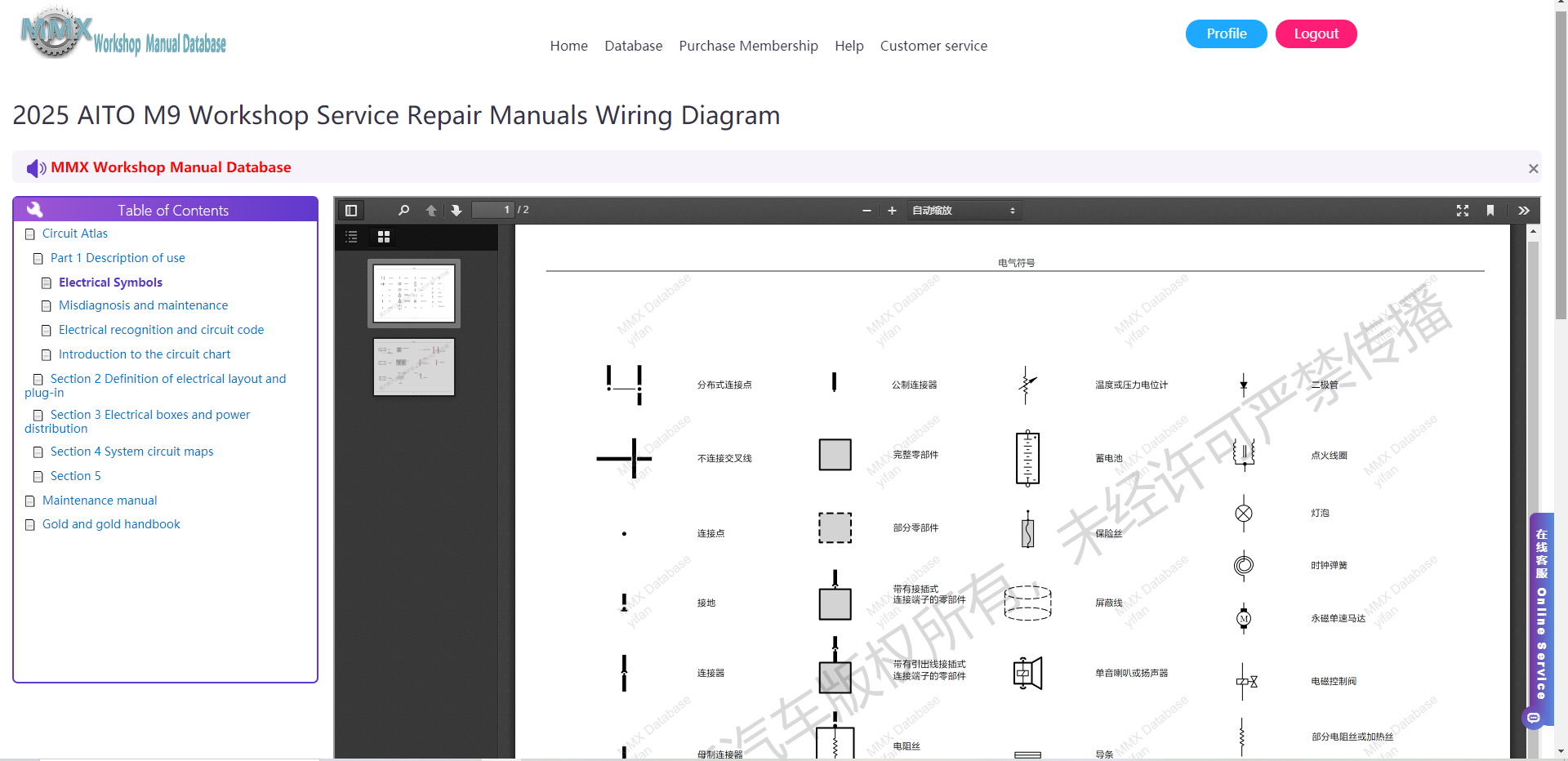Open Circuit Atlas in table of contents
1568x761 pixels.
point(75,234)
